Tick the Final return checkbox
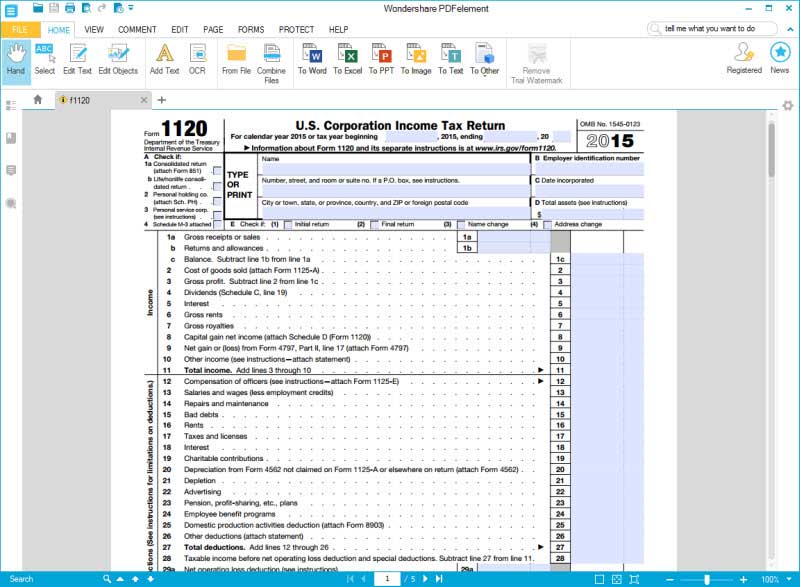This screenshot has width=800, height=587. (x=374, y=224)
